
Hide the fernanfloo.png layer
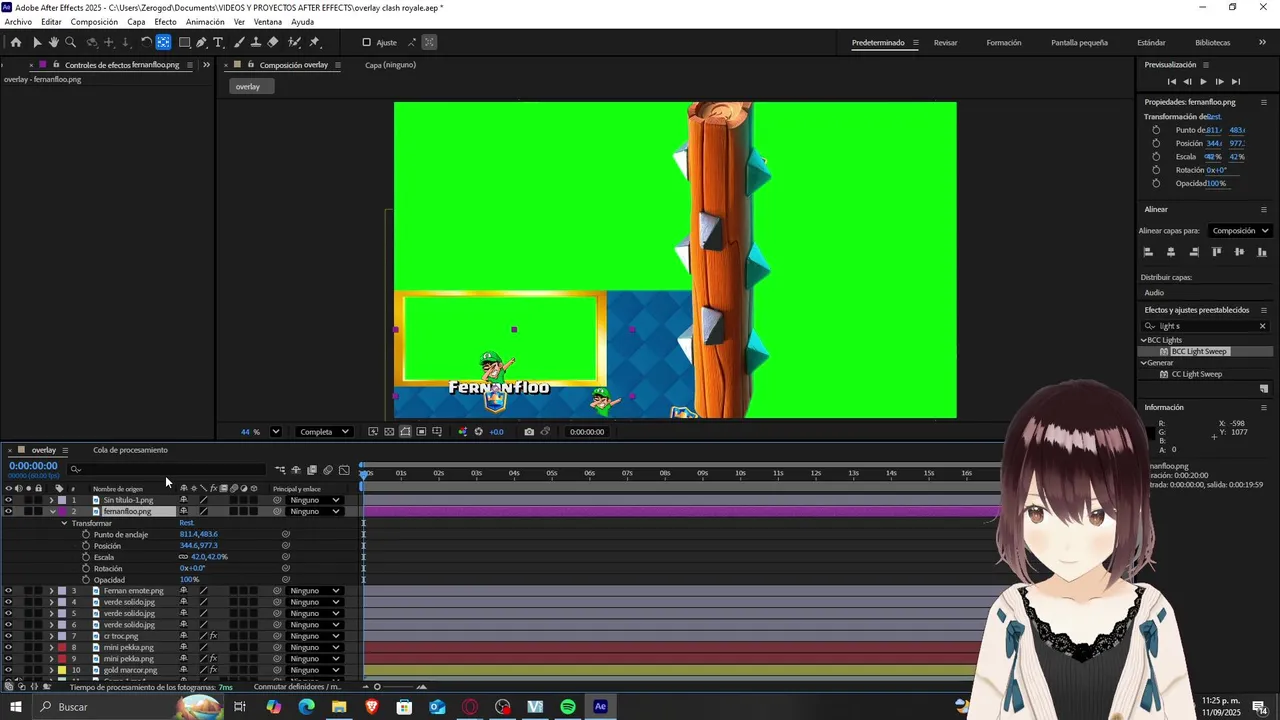coord(8,511)
